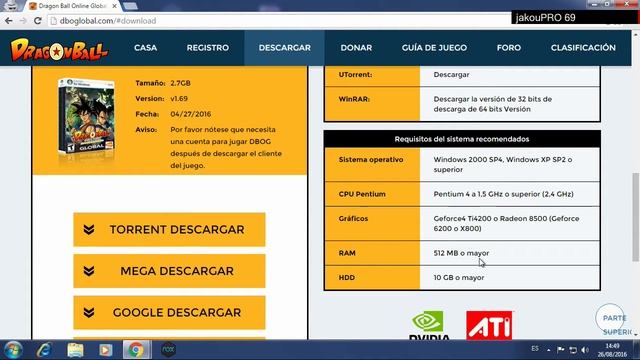Visit the FORO section

point(509,48)
